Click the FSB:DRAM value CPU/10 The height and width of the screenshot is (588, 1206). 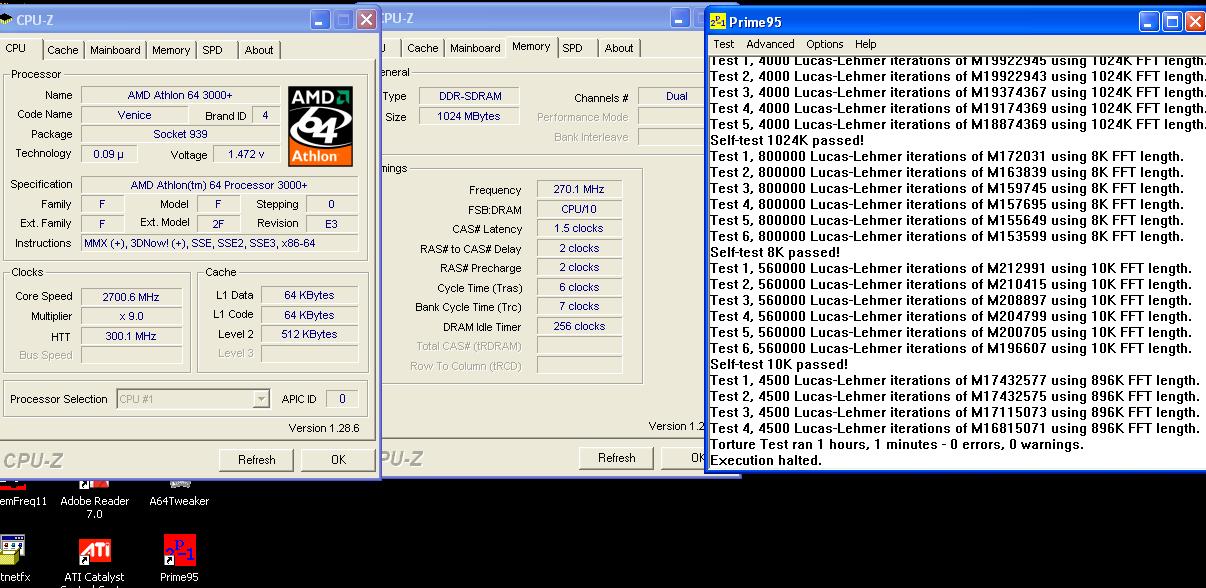(x=579, y=209)
